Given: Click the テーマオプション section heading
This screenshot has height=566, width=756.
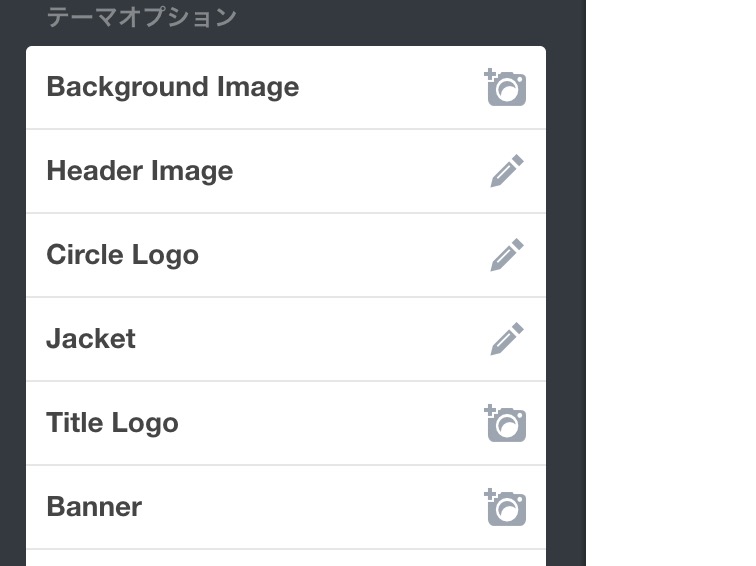Looking at the screenshot, I should click(x=141, y=17).
